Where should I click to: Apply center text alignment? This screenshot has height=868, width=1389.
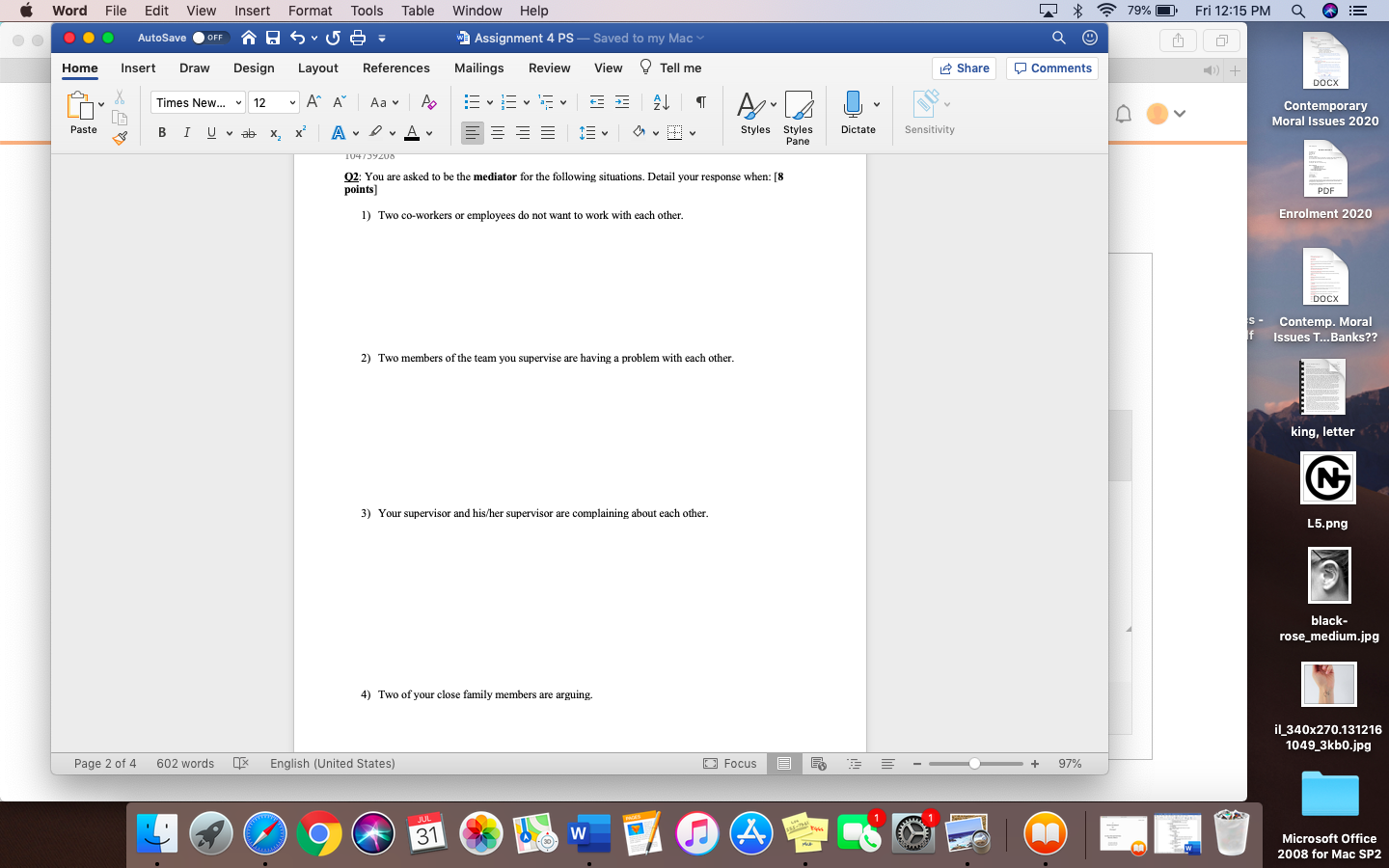coord(497,132)
